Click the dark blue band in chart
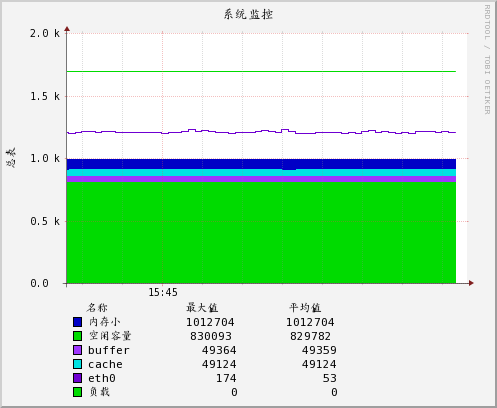The image size is (497, 408). [261, 164]
